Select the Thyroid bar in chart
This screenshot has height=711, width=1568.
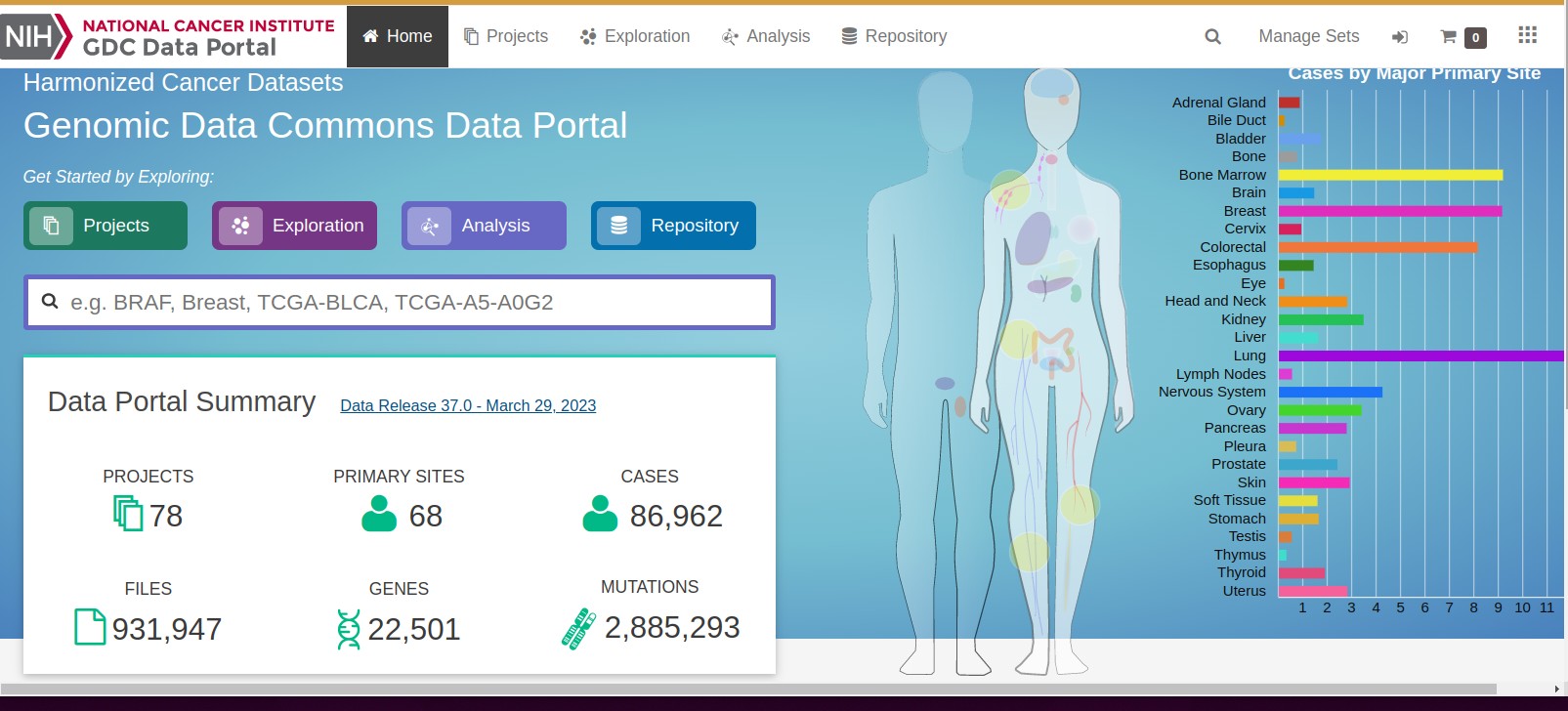tap(1302, 572)
